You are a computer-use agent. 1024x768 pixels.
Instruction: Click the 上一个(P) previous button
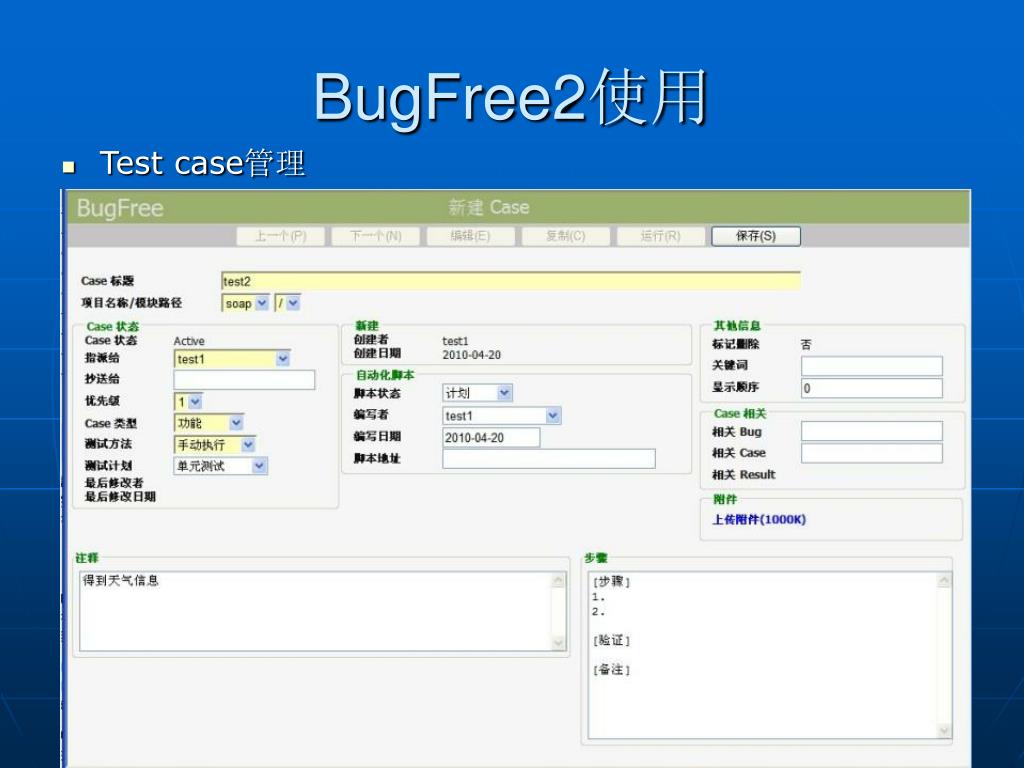pos(280,236)
